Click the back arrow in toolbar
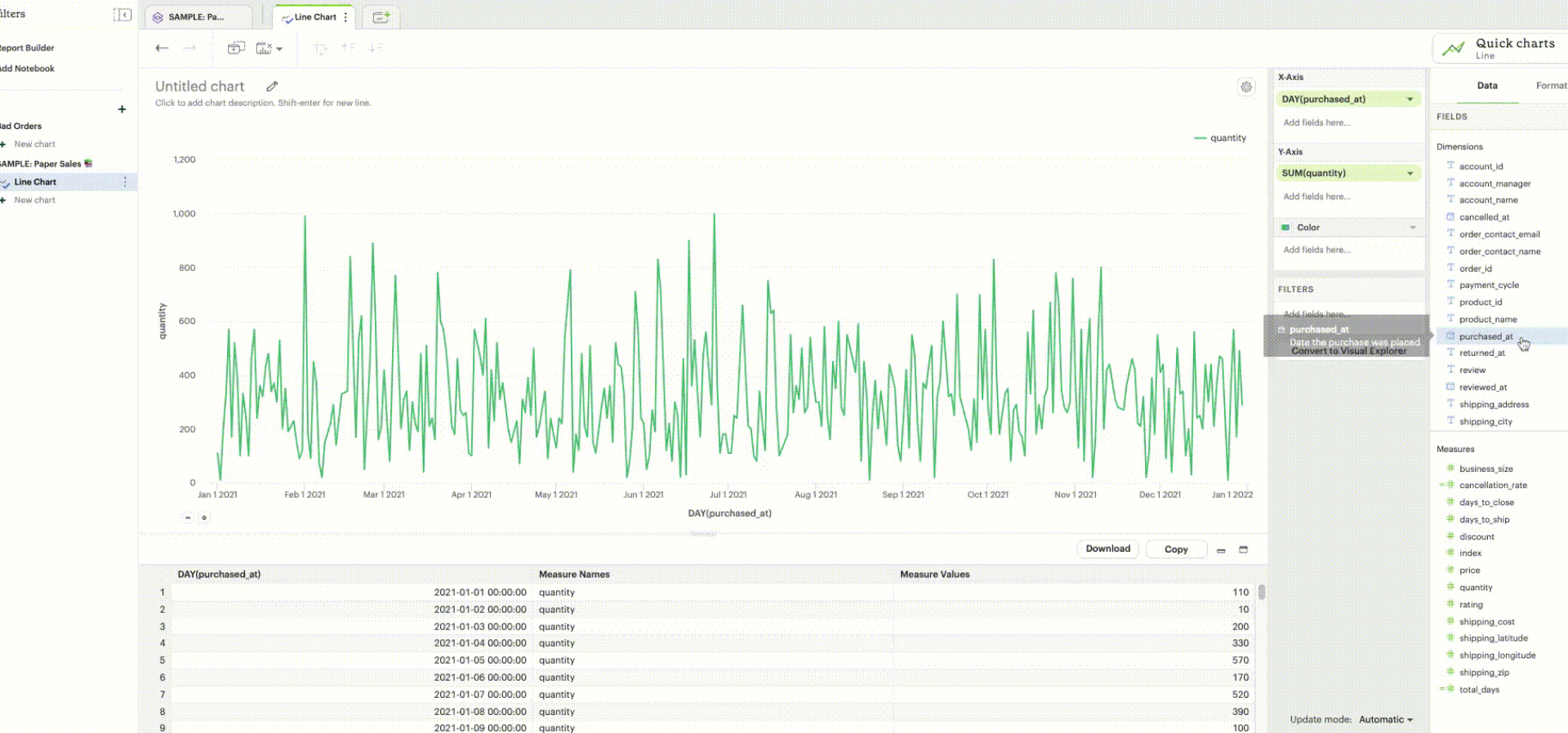This screenshot has width=1568, height=733. tap(162, 48)
